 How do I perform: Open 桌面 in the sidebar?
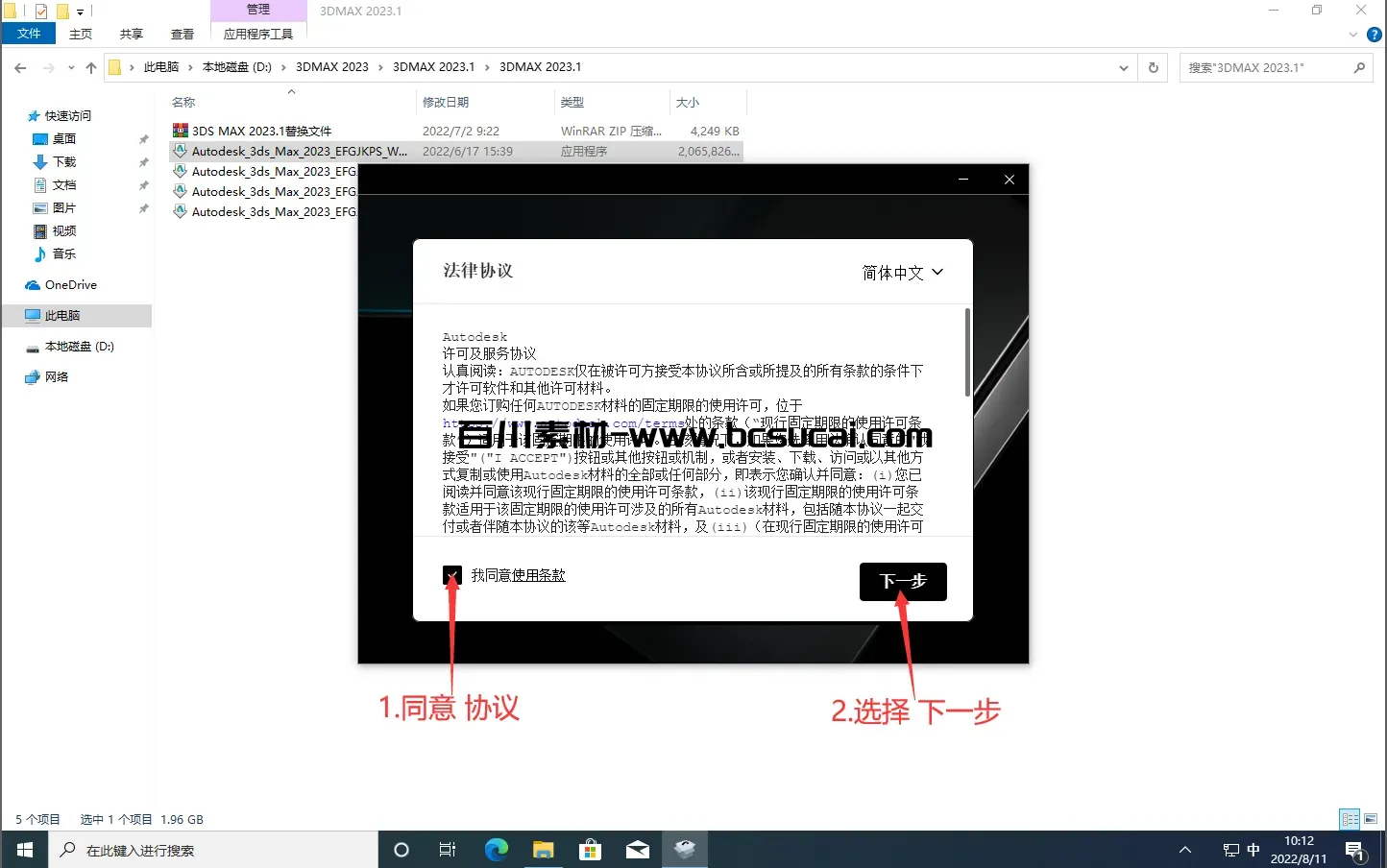click(64, 138)
